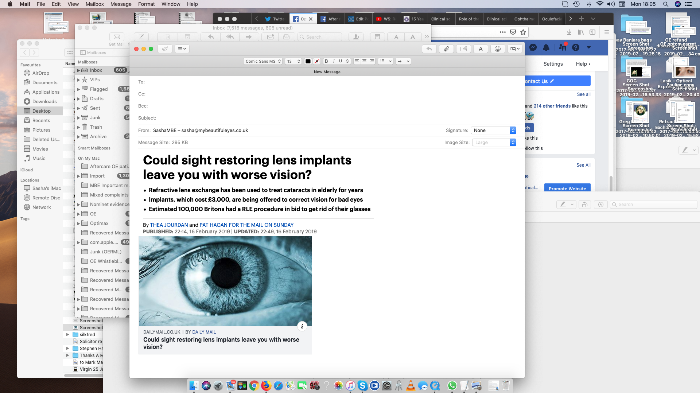Click the Get Mail envelope icon in Mail window
Image resolution: width=700 pixels, height=393 pixels.
coord(117,37)
